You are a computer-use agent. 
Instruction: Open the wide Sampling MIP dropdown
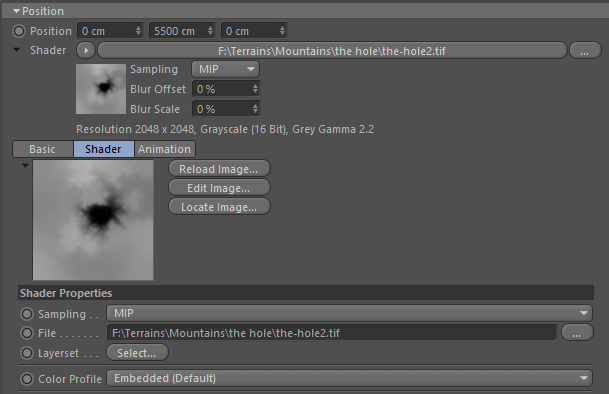click(350, 313)
